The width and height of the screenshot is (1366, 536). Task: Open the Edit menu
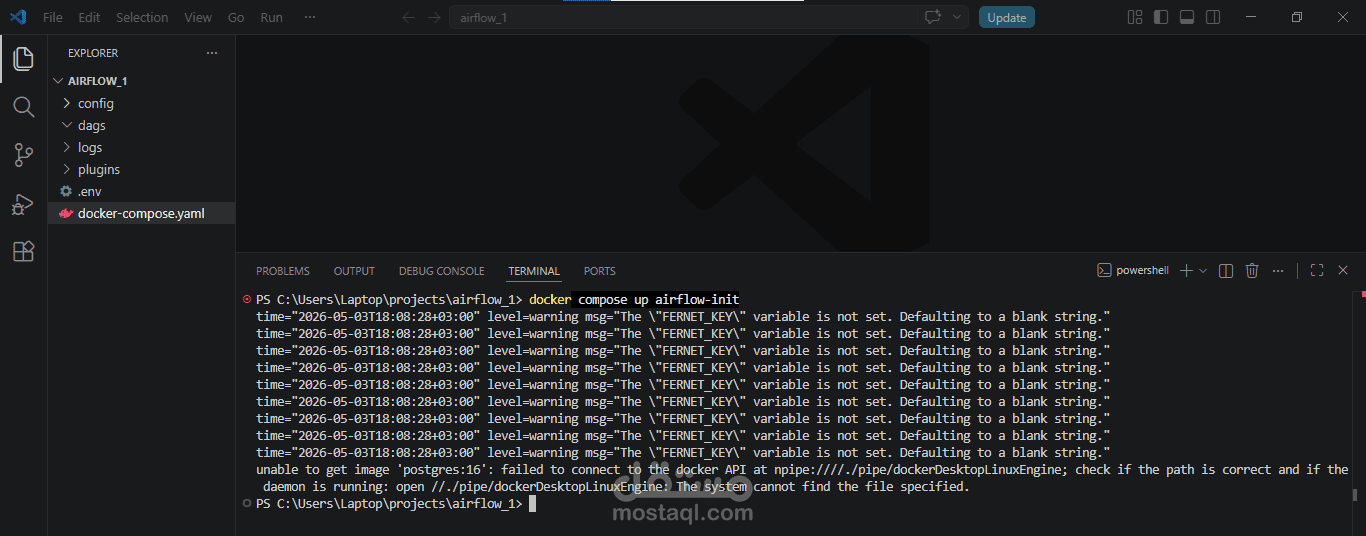(x=89, y=17)
